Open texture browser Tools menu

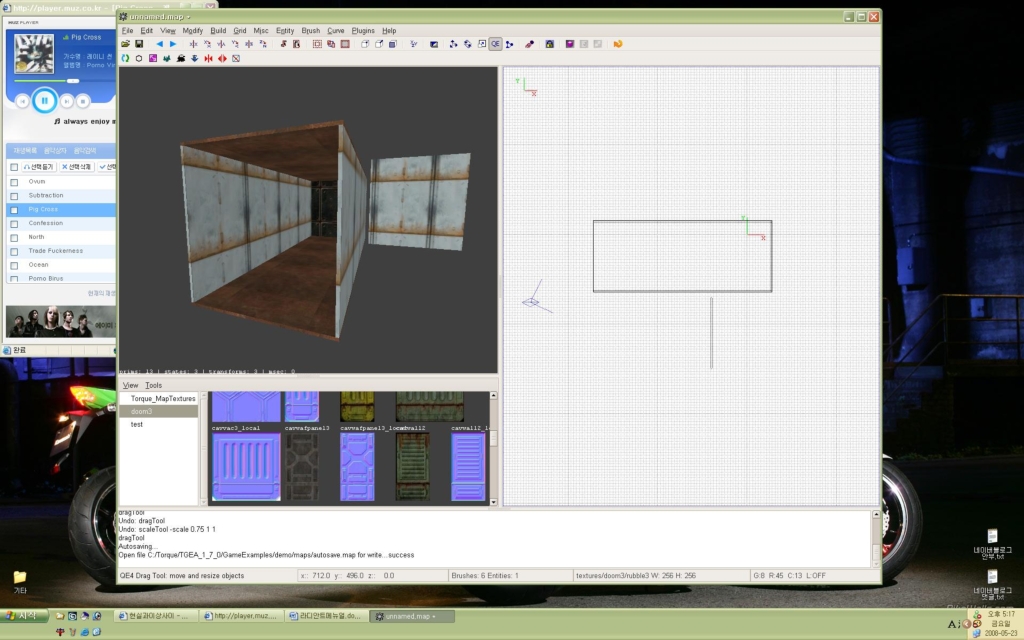point(153,385)
